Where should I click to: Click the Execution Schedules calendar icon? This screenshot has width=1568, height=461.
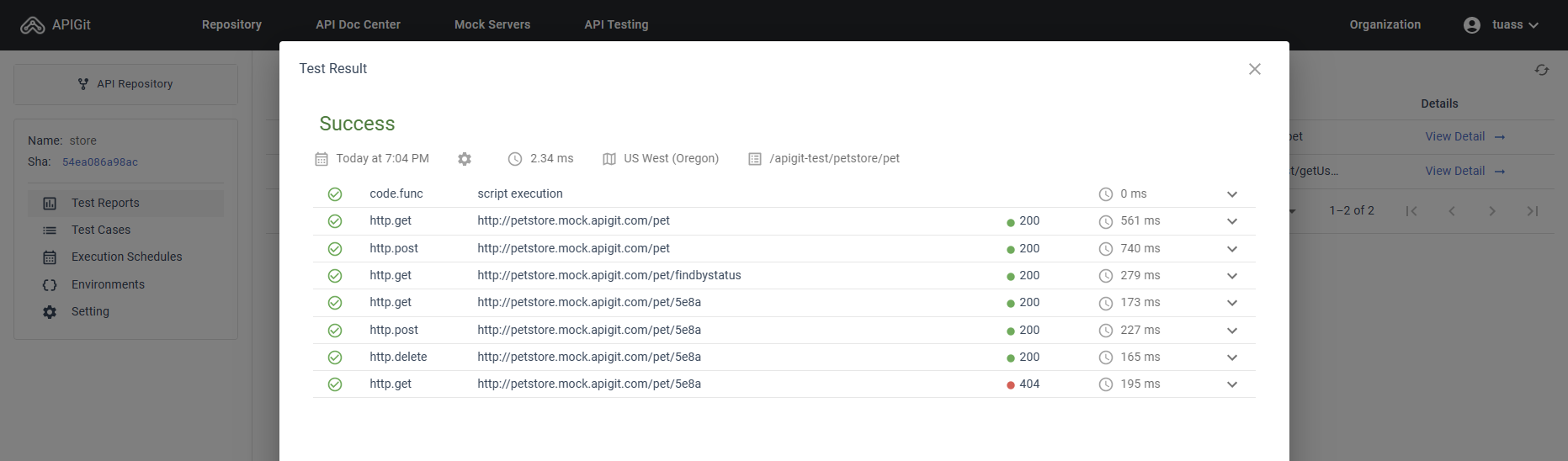click(50, 257)
